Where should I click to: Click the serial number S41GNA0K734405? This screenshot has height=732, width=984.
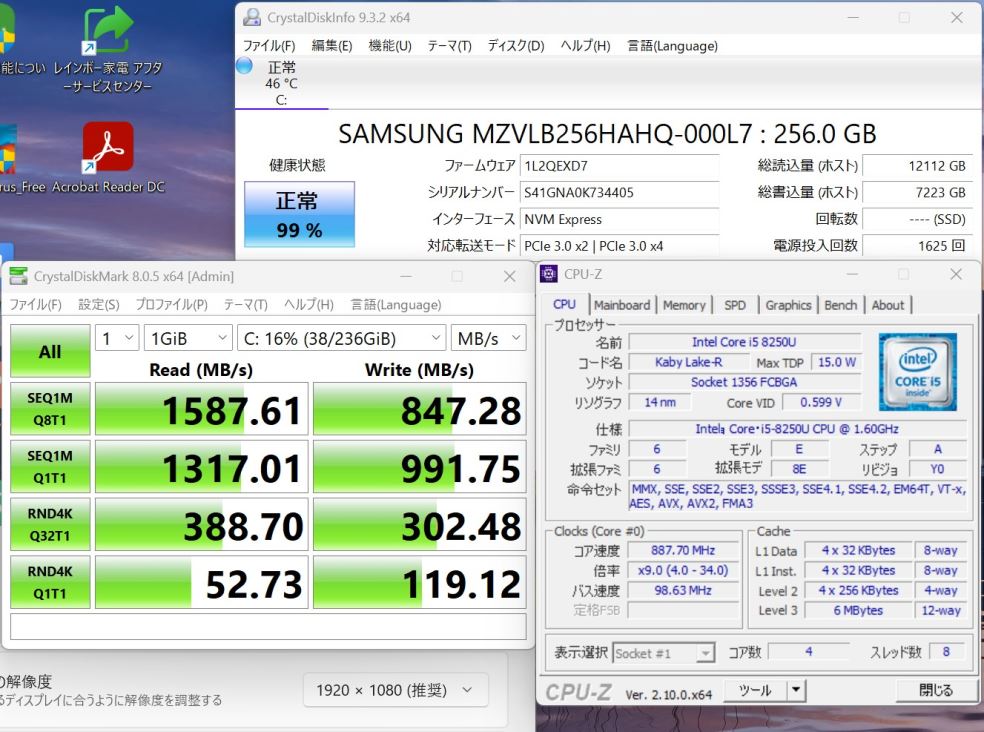pos(619,193)
